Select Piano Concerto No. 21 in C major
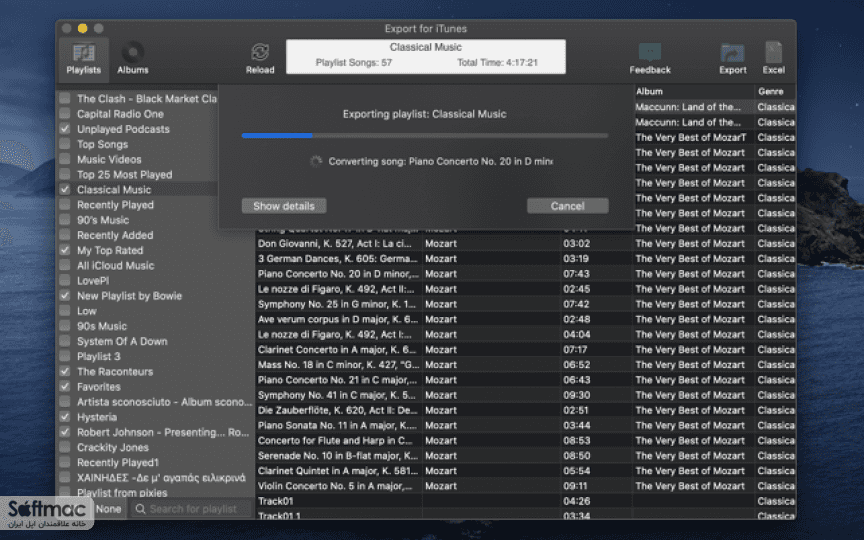The width and height of the screenshot is (864, 540). [x=526, y=380]
